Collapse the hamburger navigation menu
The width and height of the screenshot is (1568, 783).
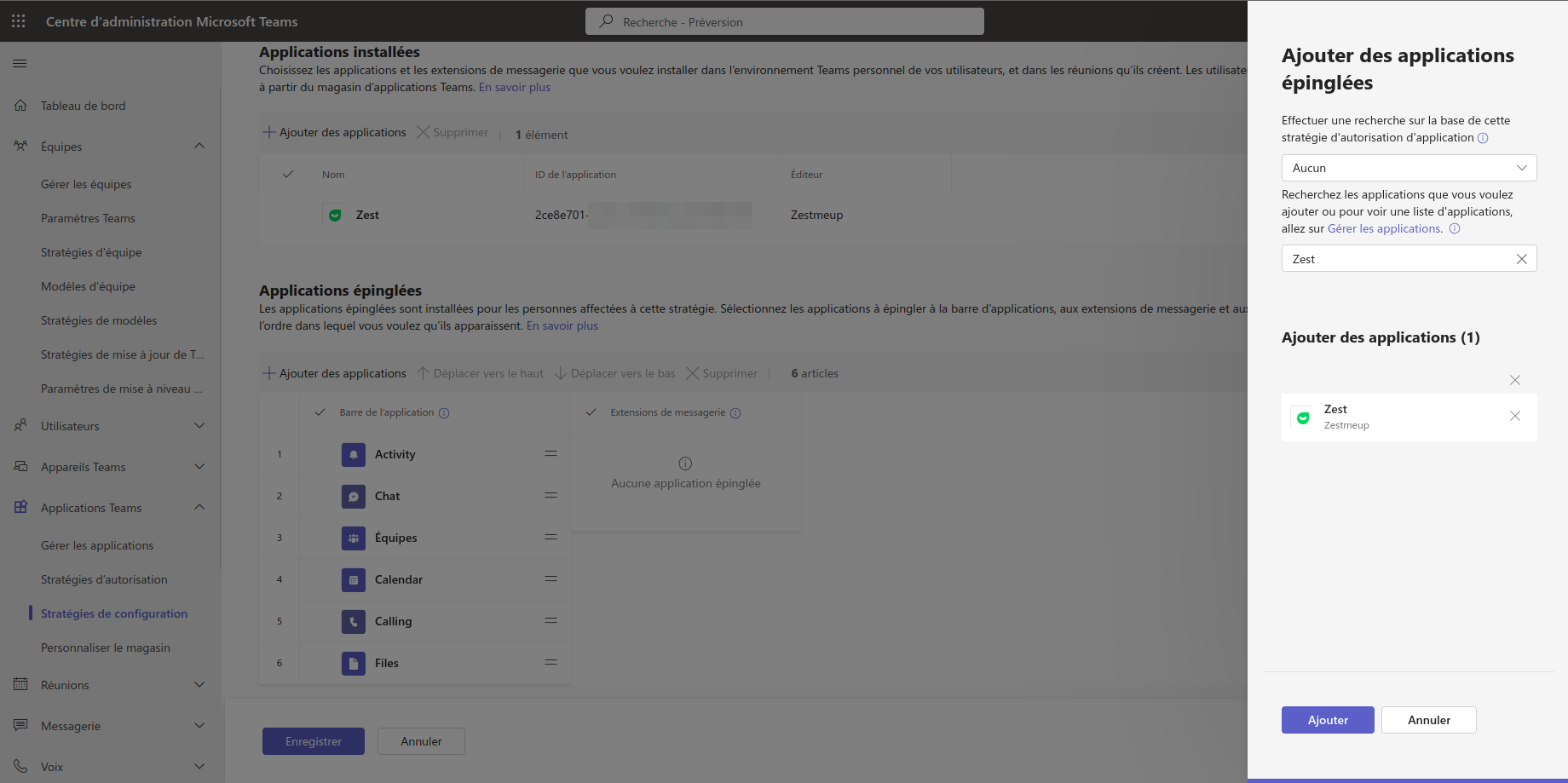click(20, 63)
